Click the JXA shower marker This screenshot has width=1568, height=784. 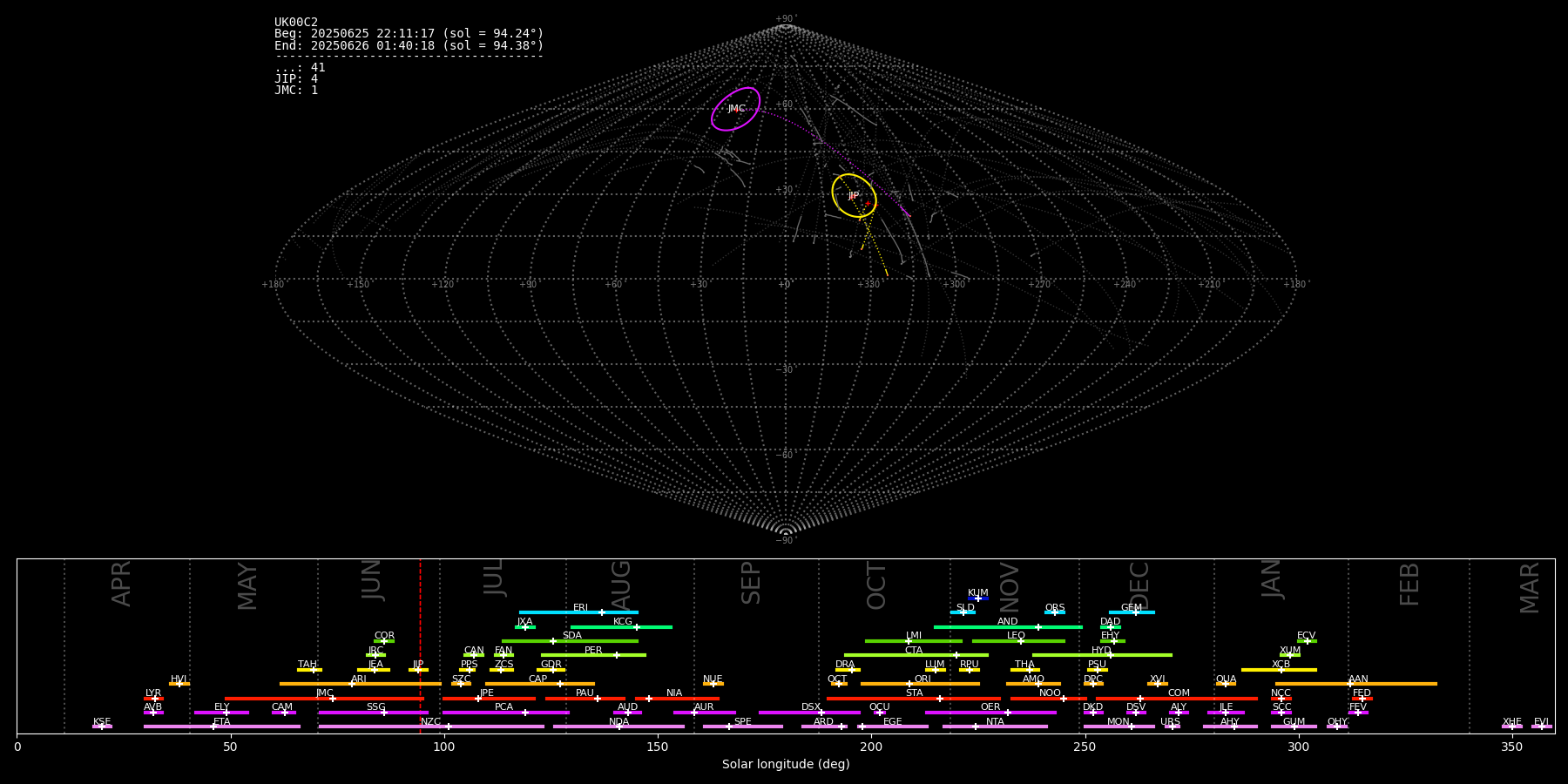coord(525,626)
